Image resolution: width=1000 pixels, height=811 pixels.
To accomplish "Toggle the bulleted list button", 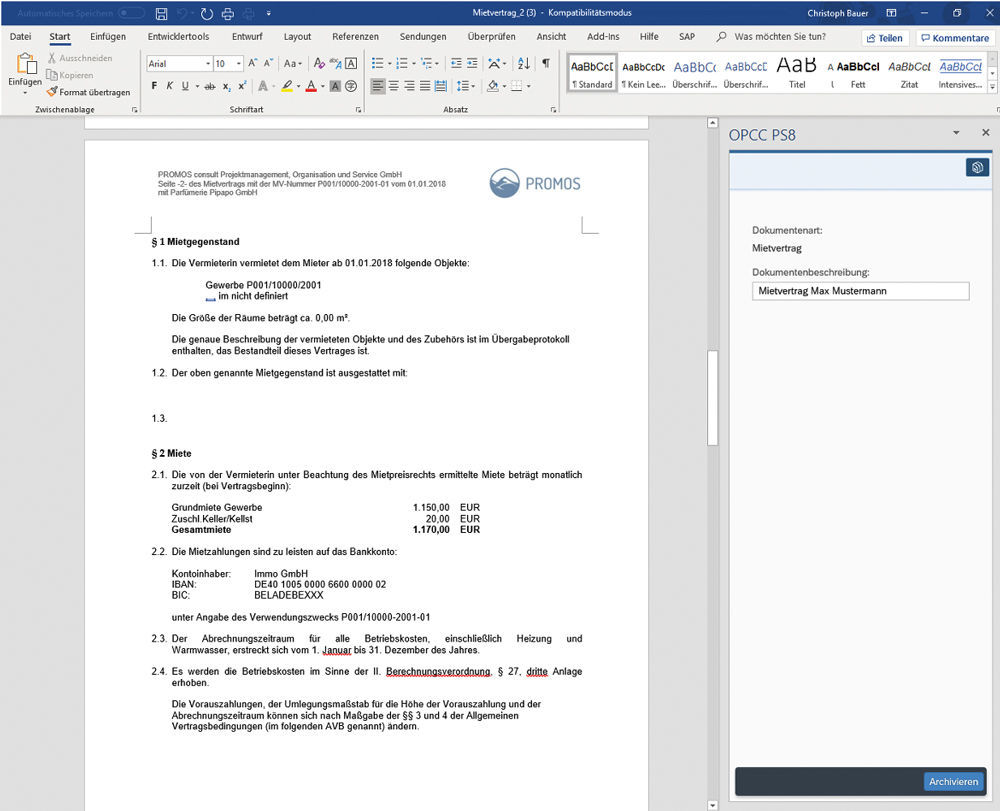I will tap(377, 63).
